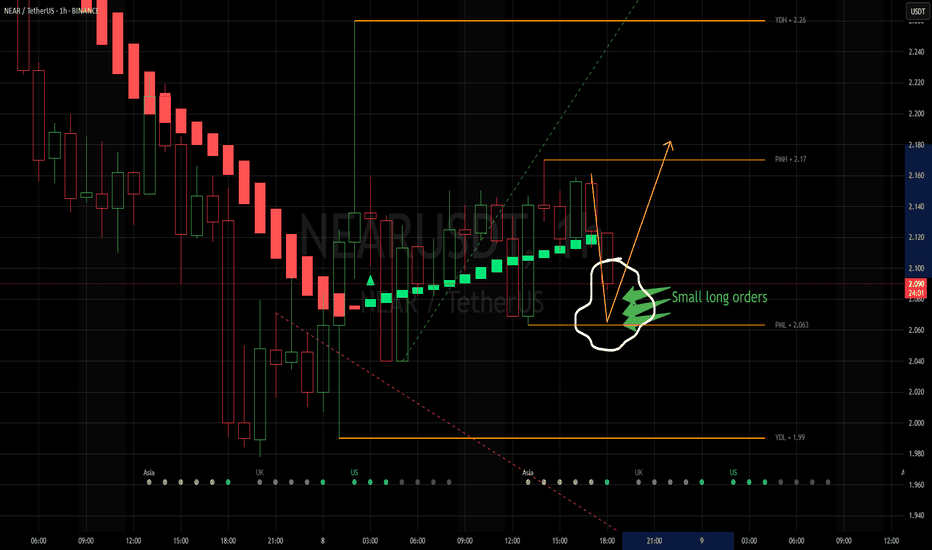Viewport: 932px width, 550px height.
Task: Click the 2.120 price axis label
Action: coord(916,237)
